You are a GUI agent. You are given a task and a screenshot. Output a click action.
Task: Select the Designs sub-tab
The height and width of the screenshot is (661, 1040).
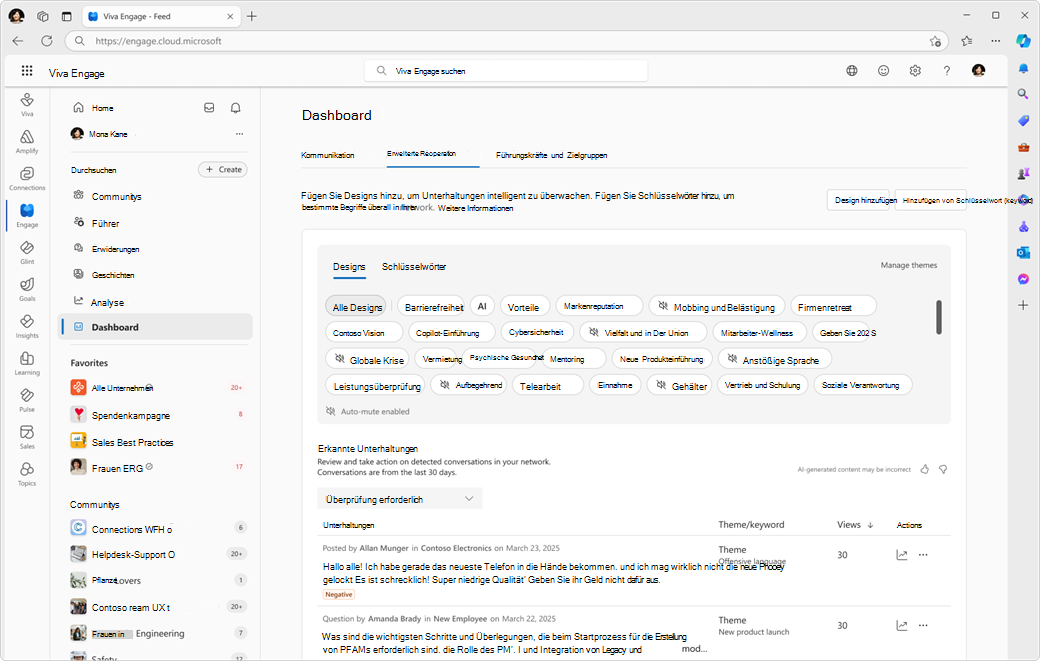click(349, 267)
